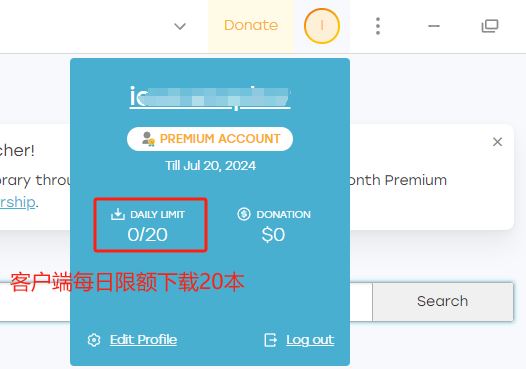Dismiss the banner with the X icon

[497, 142]
